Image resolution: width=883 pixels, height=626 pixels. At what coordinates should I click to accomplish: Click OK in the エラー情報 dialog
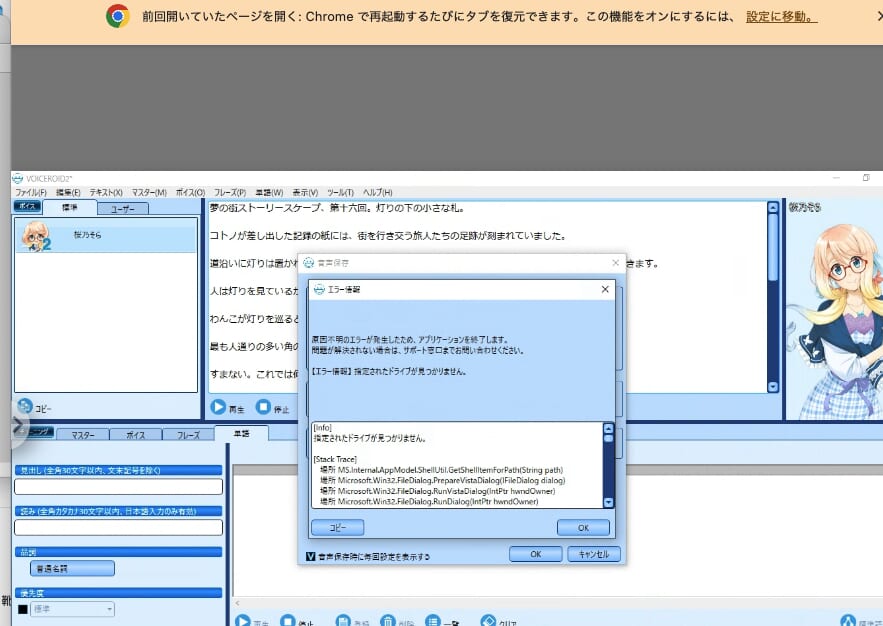(583, 527)
